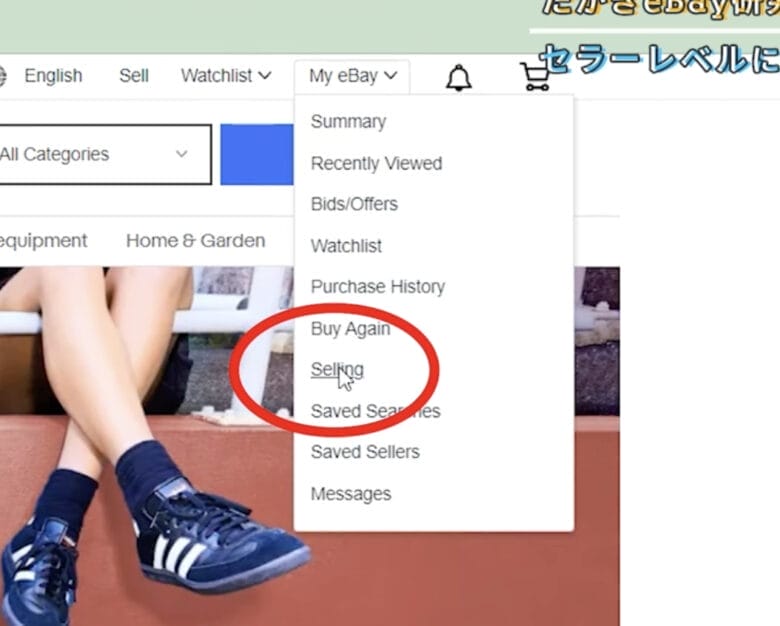Click the notifications bell icon

(459, 77)
